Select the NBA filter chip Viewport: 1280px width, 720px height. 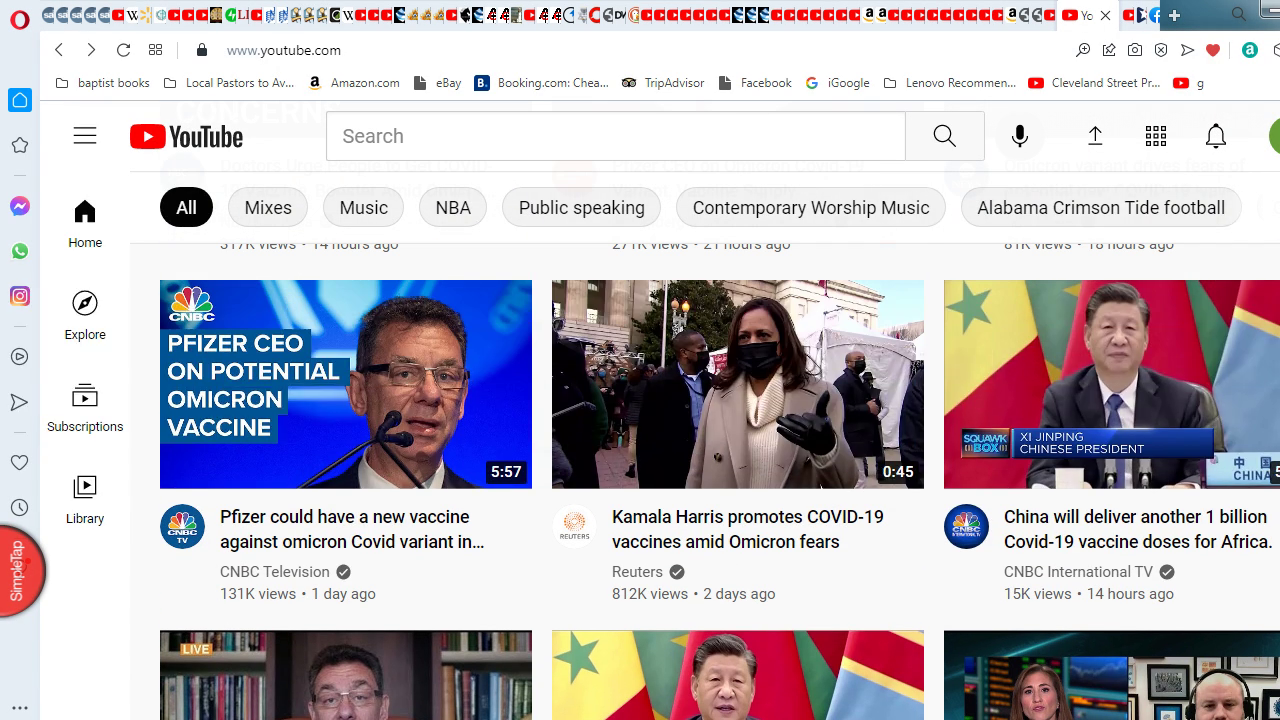click(453, 208)
